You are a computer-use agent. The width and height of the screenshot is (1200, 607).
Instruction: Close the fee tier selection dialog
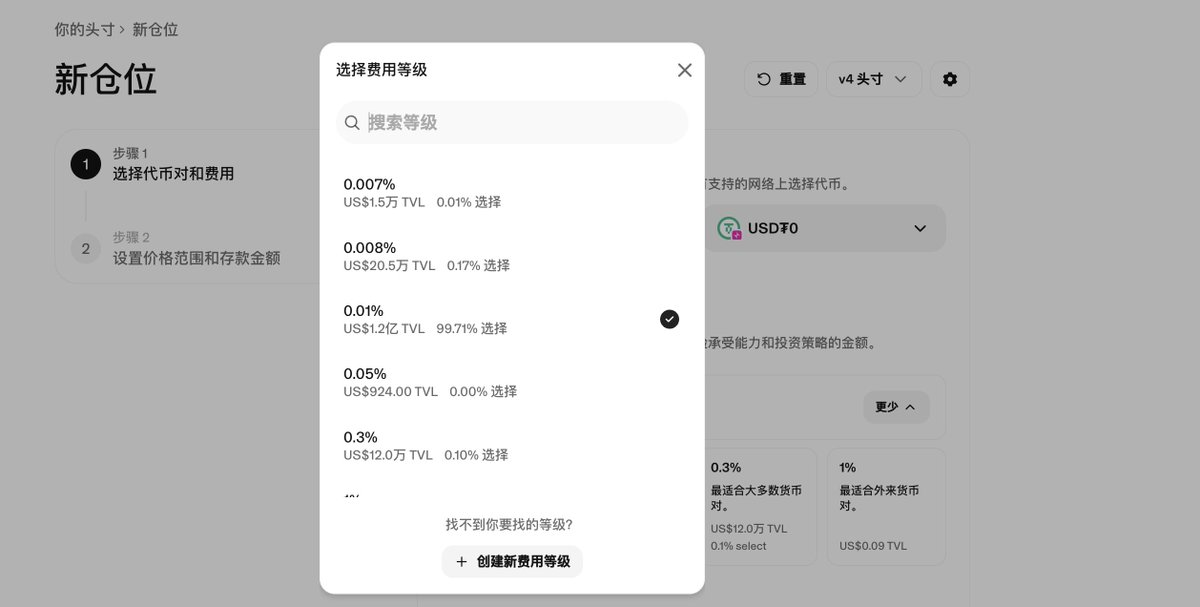click(x=684, y=70)
